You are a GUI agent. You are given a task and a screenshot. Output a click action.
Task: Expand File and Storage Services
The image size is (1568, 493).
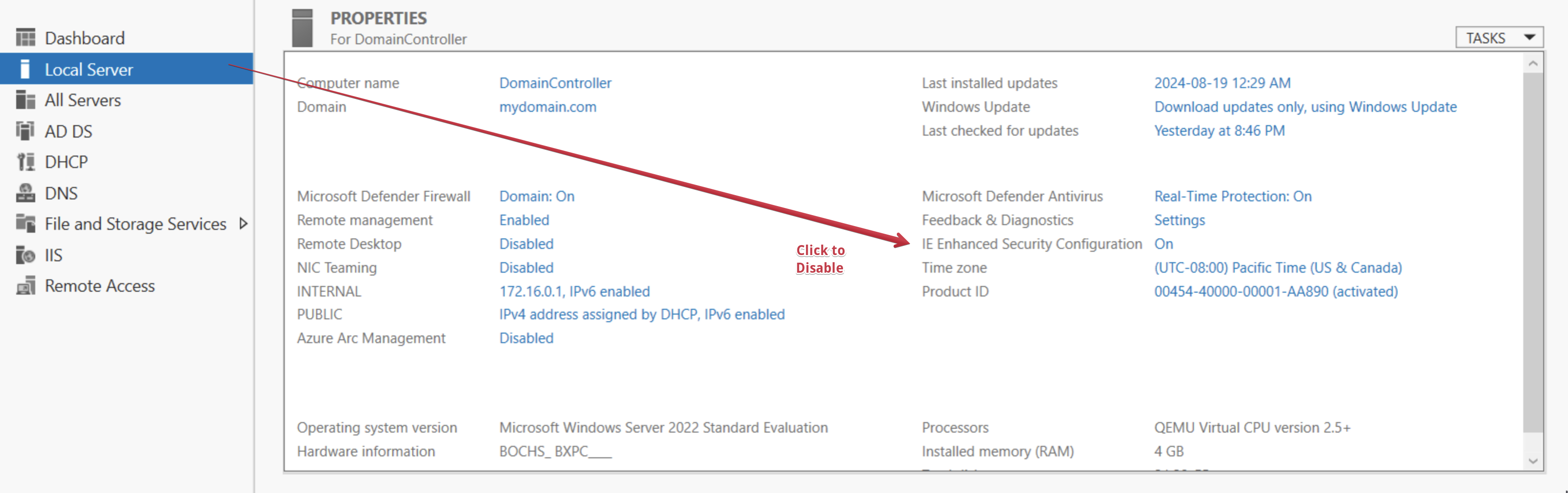click(243, 223)
